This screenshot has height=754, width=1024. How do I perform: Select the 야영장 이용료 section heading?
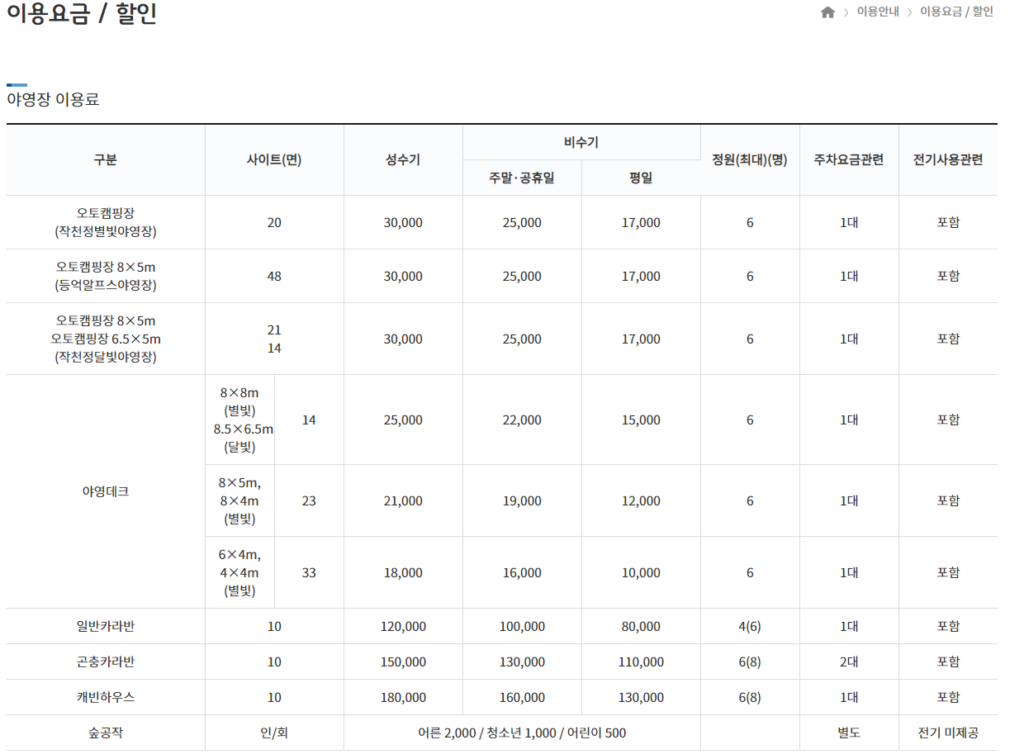click(x=53, y=99)
